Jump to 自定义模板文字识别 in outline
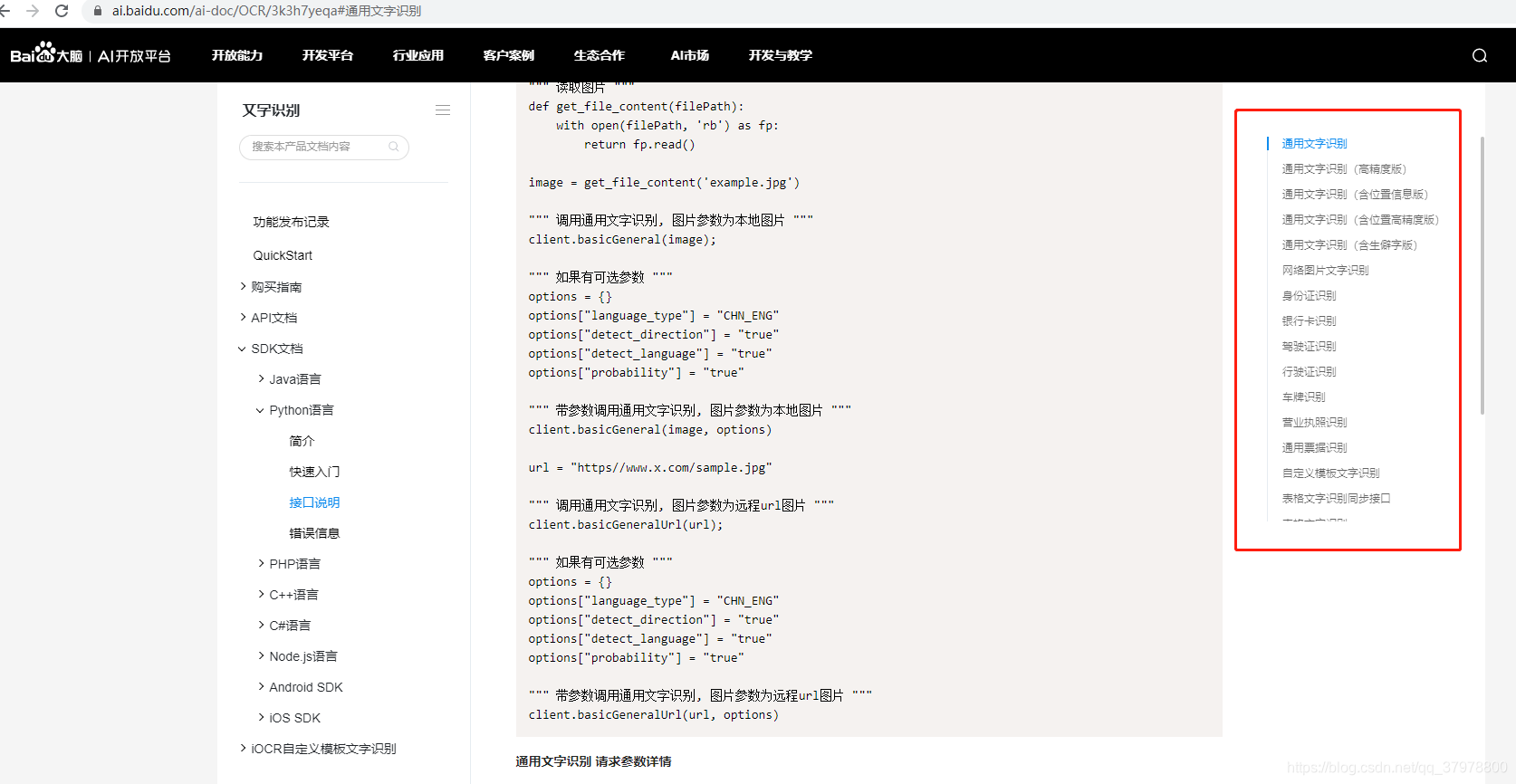The width and height of the screenshot is (1516, 784). point(1330,473)
